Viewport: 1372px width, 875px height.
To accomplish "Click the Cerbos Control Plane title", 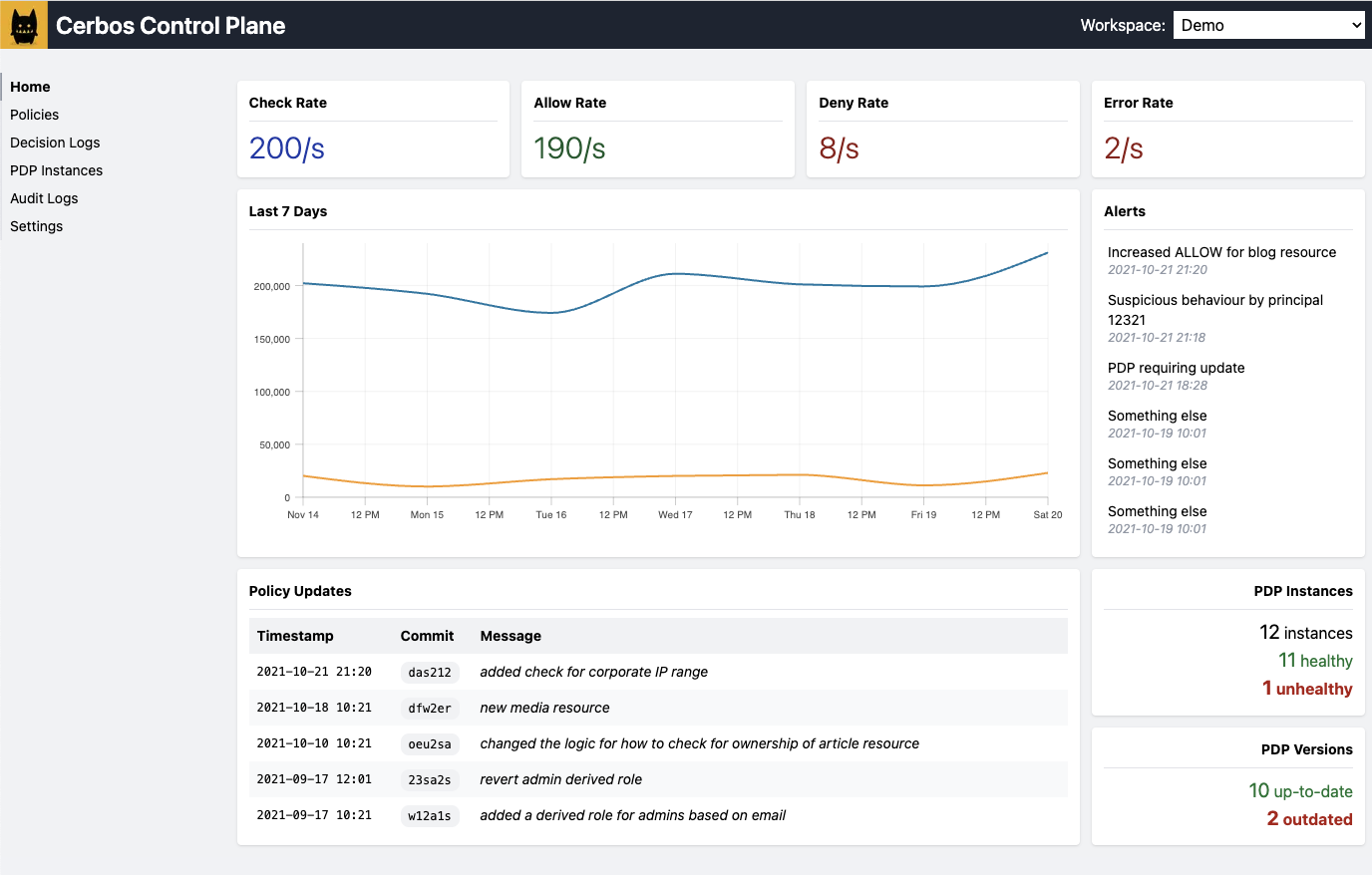I will [171, 26].
